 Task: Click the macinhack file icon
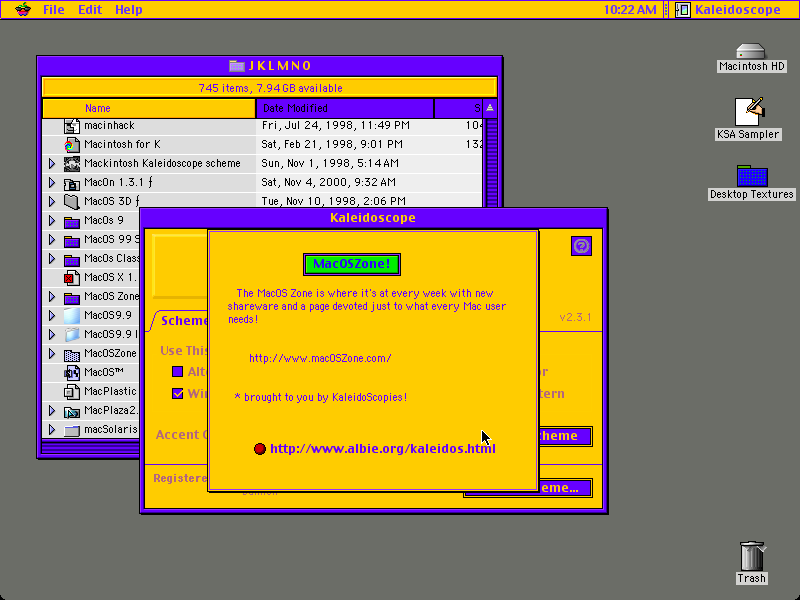[72, 126]
